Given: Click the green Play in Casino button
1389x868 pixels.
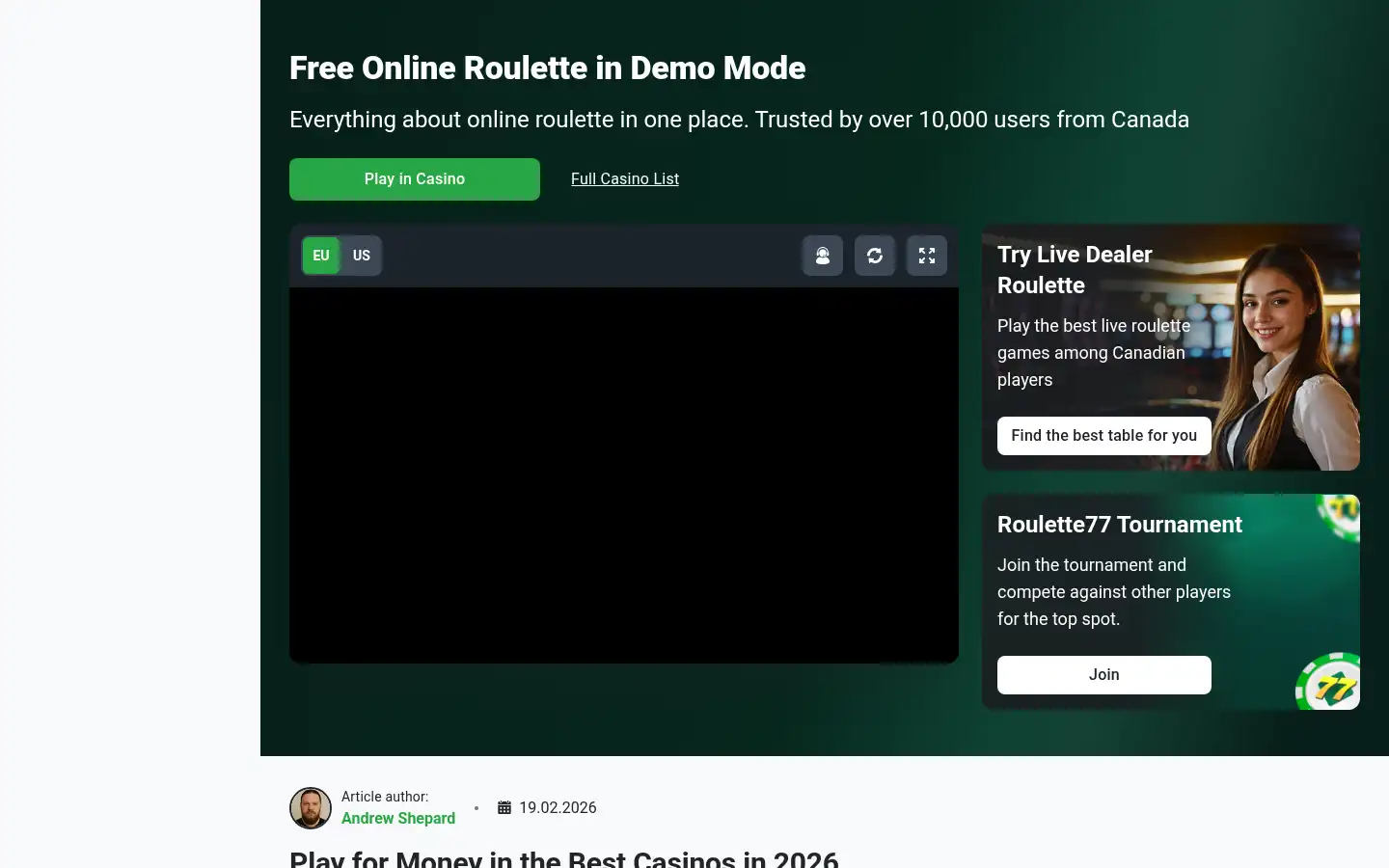Looking at the screenshot, I should pos(415,179).
